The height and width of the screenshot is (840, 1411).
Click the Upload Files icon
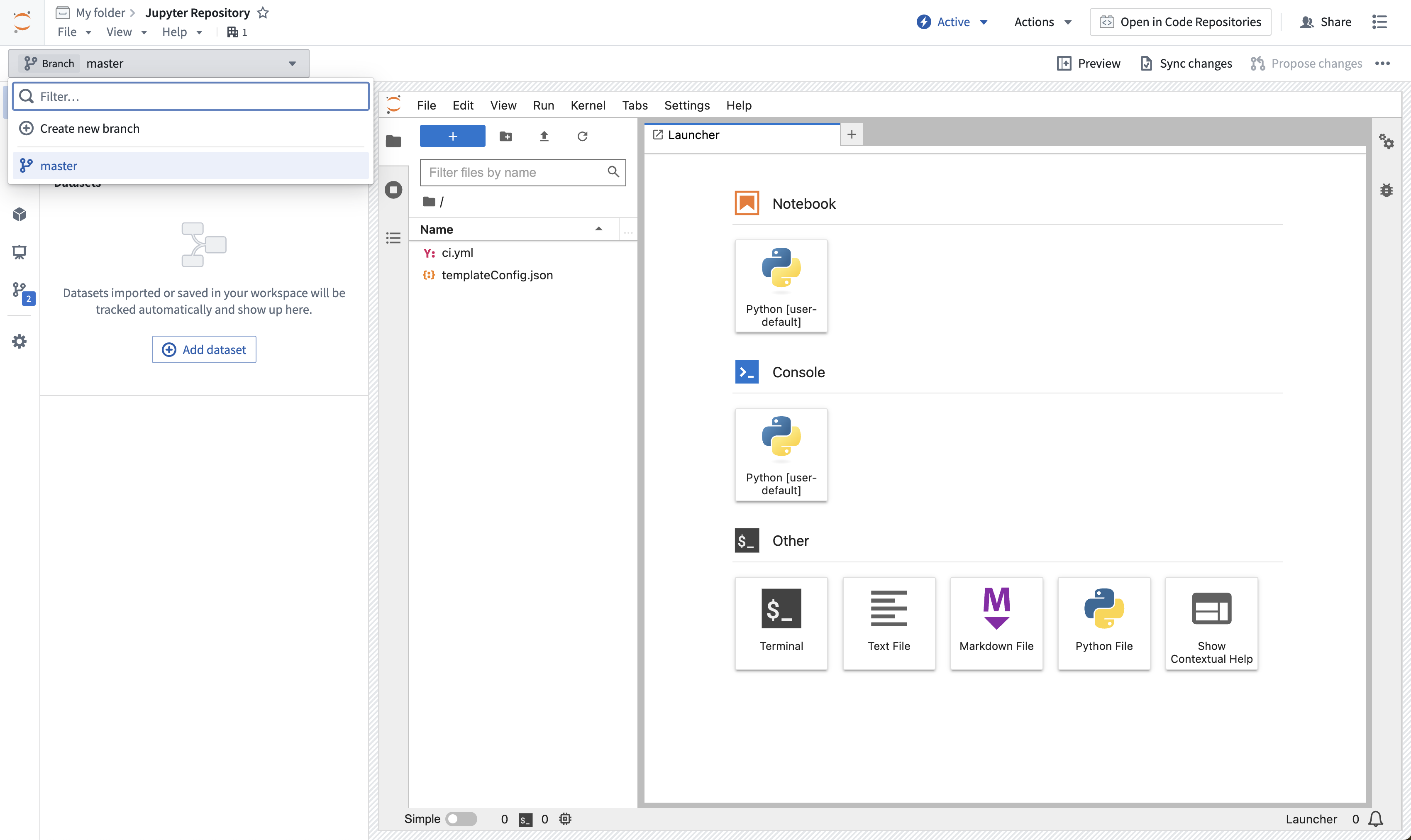coord(544,136)
